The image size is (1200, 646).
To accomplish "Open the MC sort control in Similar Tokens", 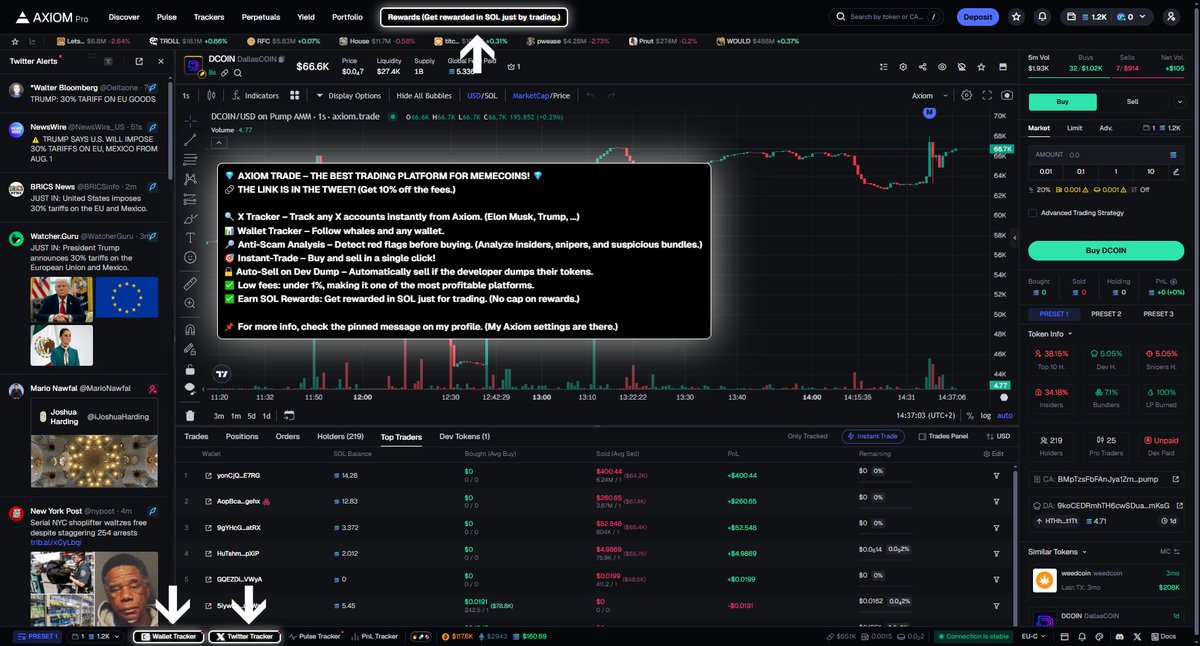I will tap(1170, 551).
